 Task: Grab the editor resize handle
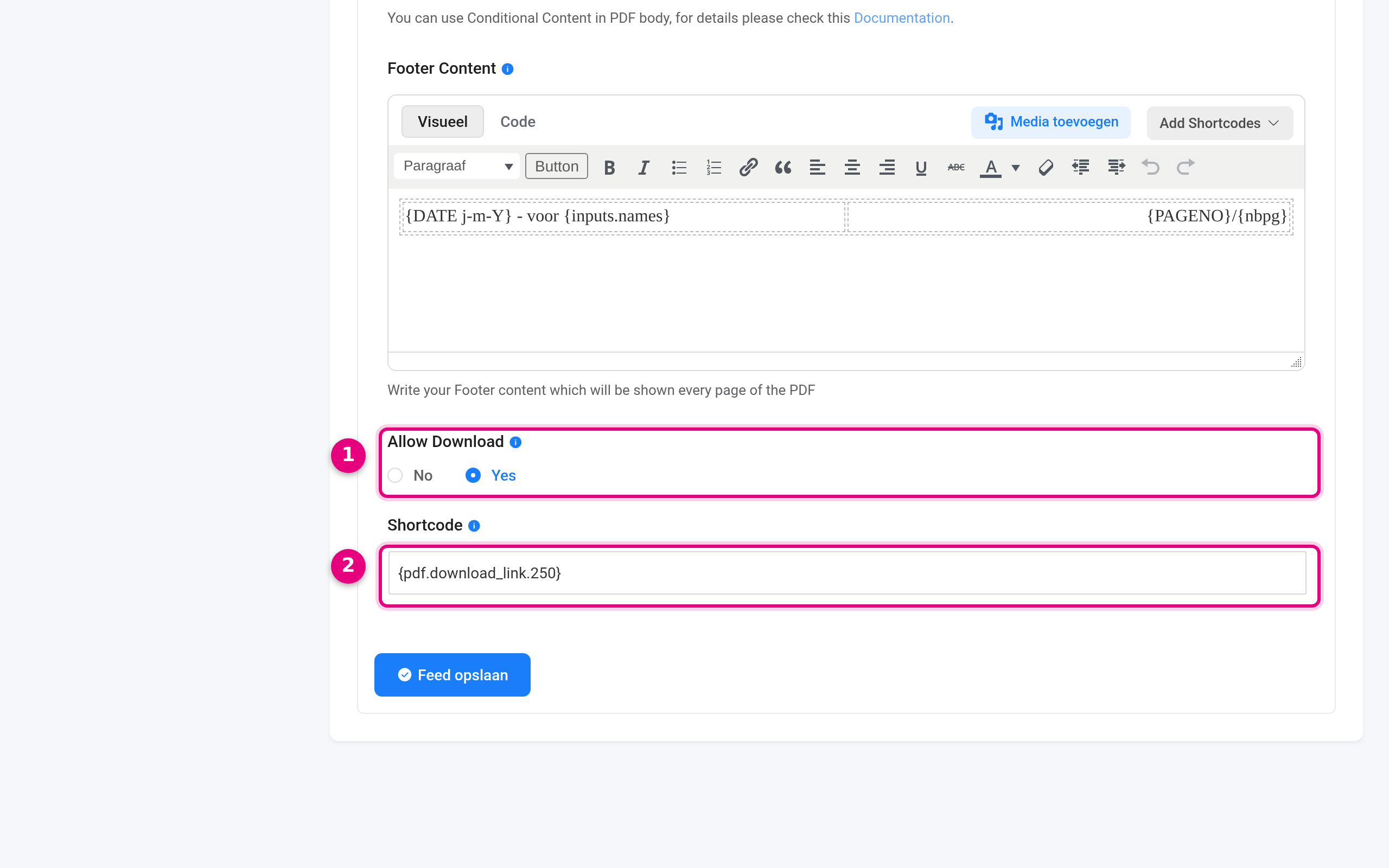1296,362
